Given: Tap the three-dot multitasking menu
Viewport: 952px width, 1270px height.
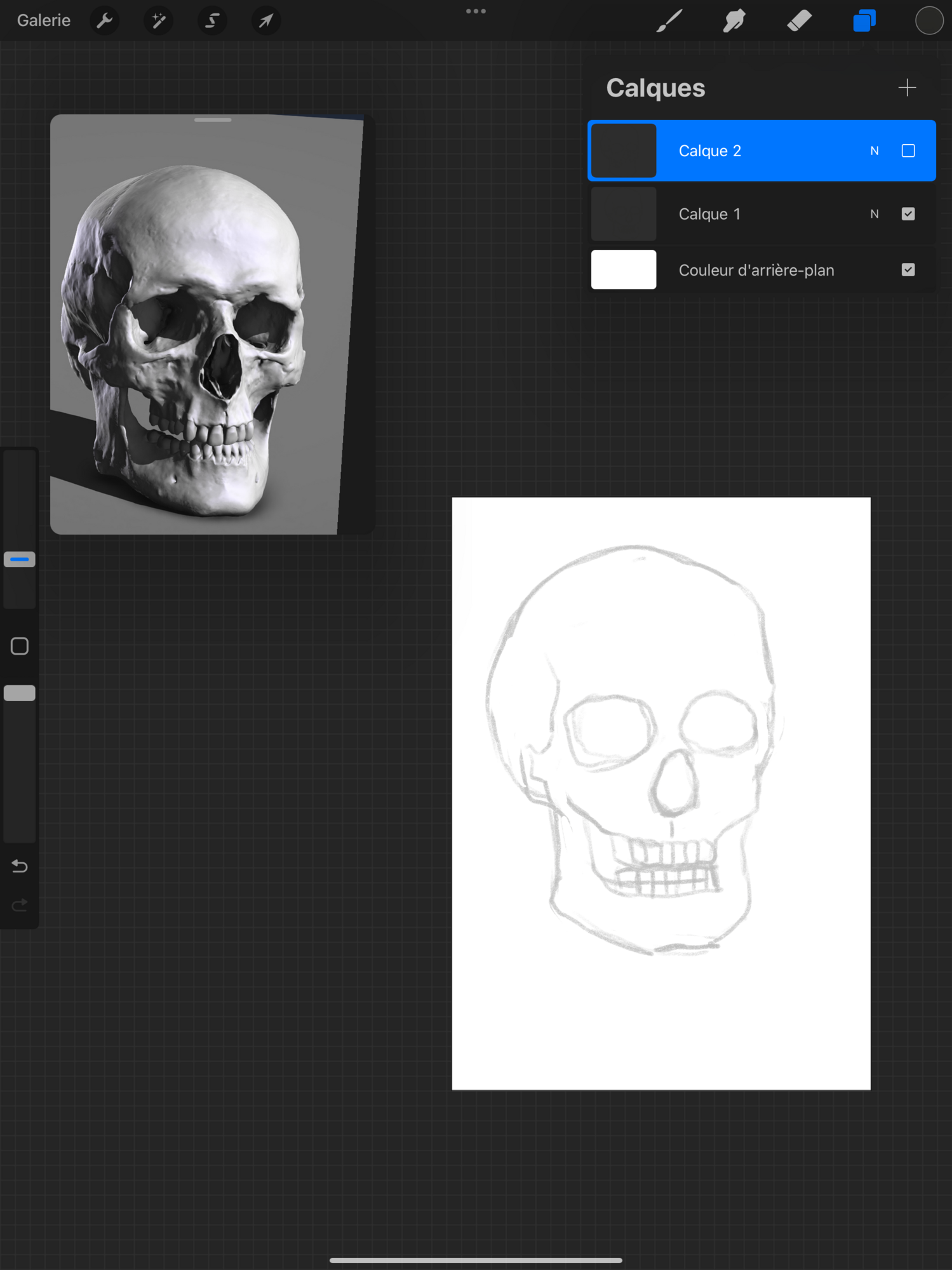Looking at the screenshot, I should click(x=476, y=11).
